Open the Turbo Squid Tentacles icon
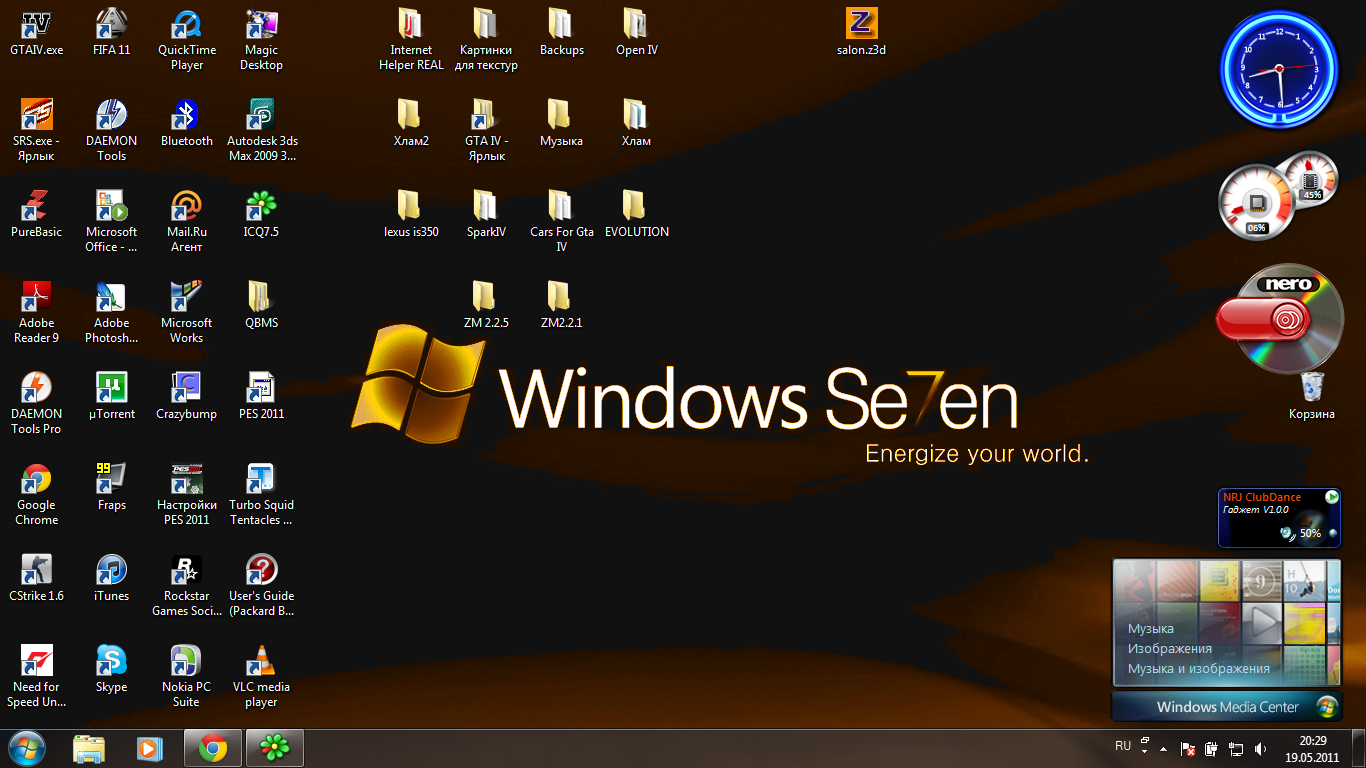 (261, 494)
